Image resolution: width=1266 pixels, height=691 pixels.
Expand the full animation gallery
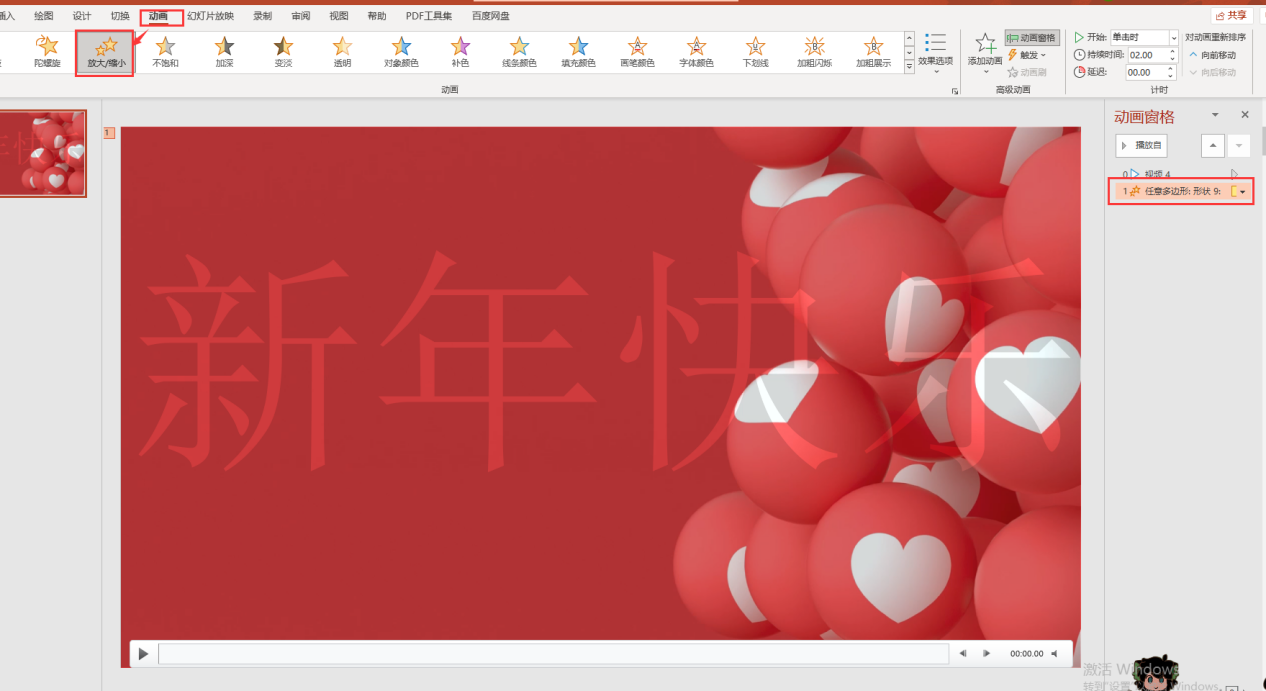[909, 67]
